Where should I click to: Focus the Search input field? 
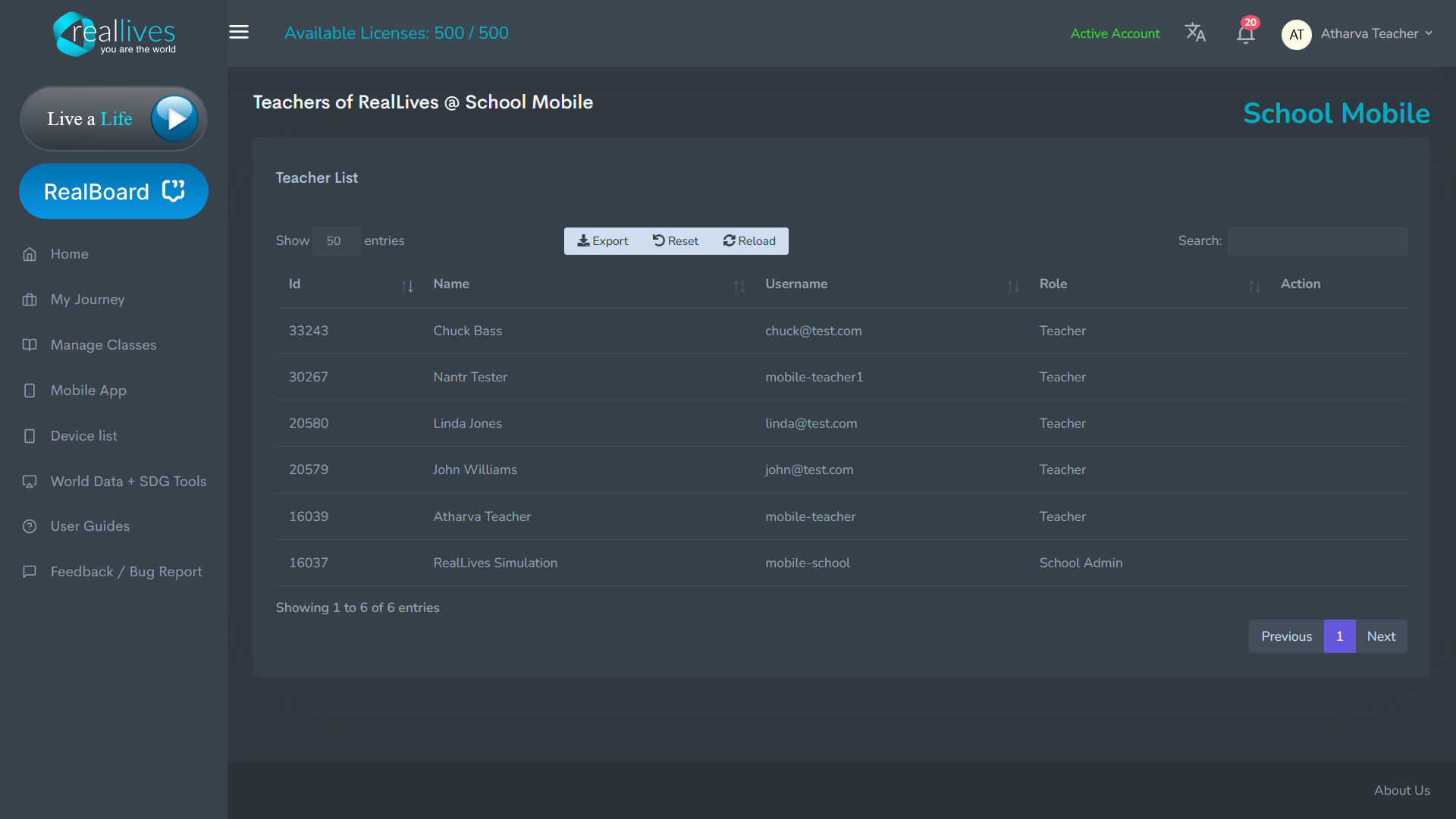pyautogui.click(x=1317, y=241)
